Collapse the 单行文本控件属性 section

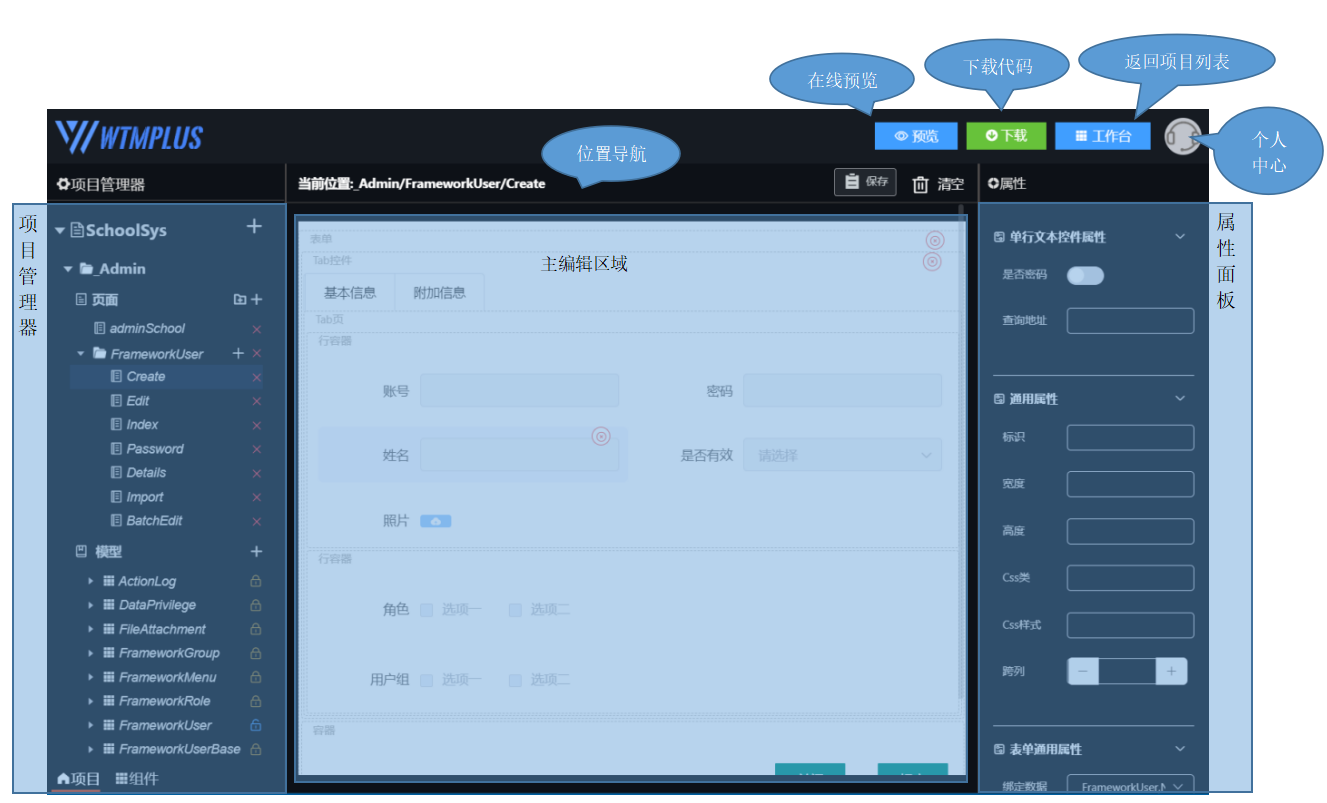tap(1178, 237)
